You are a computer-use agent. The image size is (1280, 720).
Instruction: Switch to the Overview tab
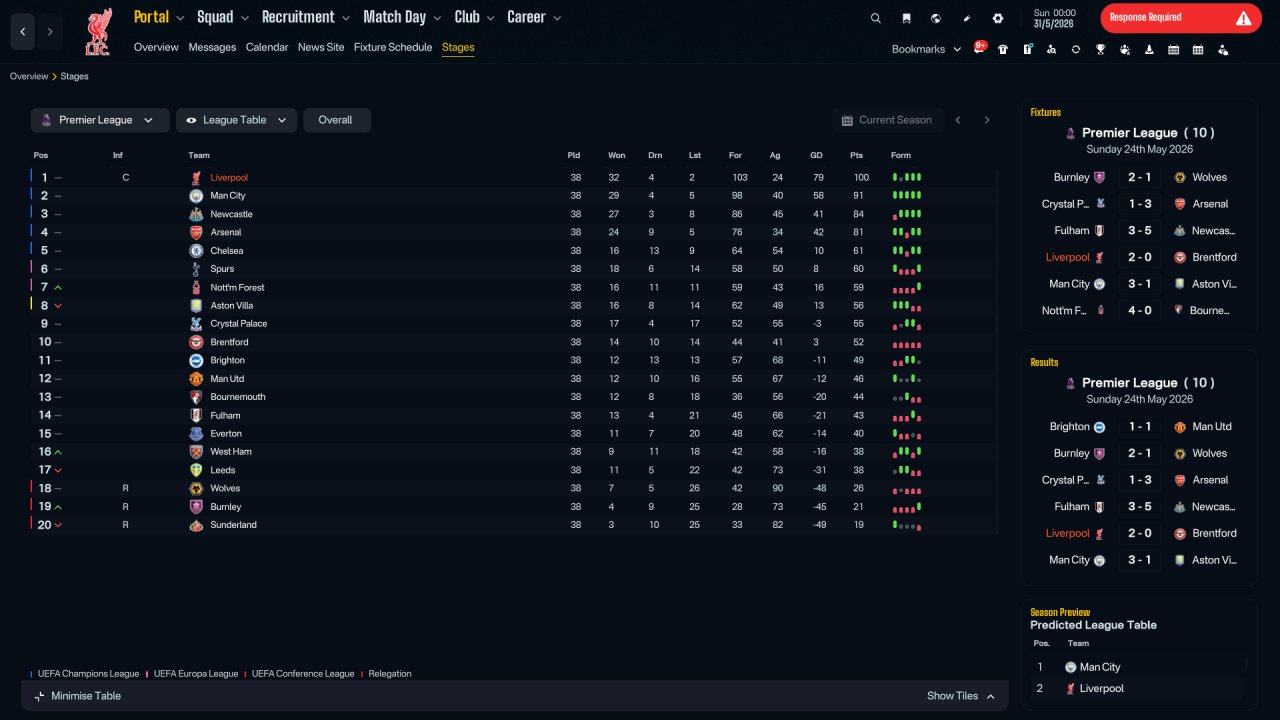click(x=156, y=47)
